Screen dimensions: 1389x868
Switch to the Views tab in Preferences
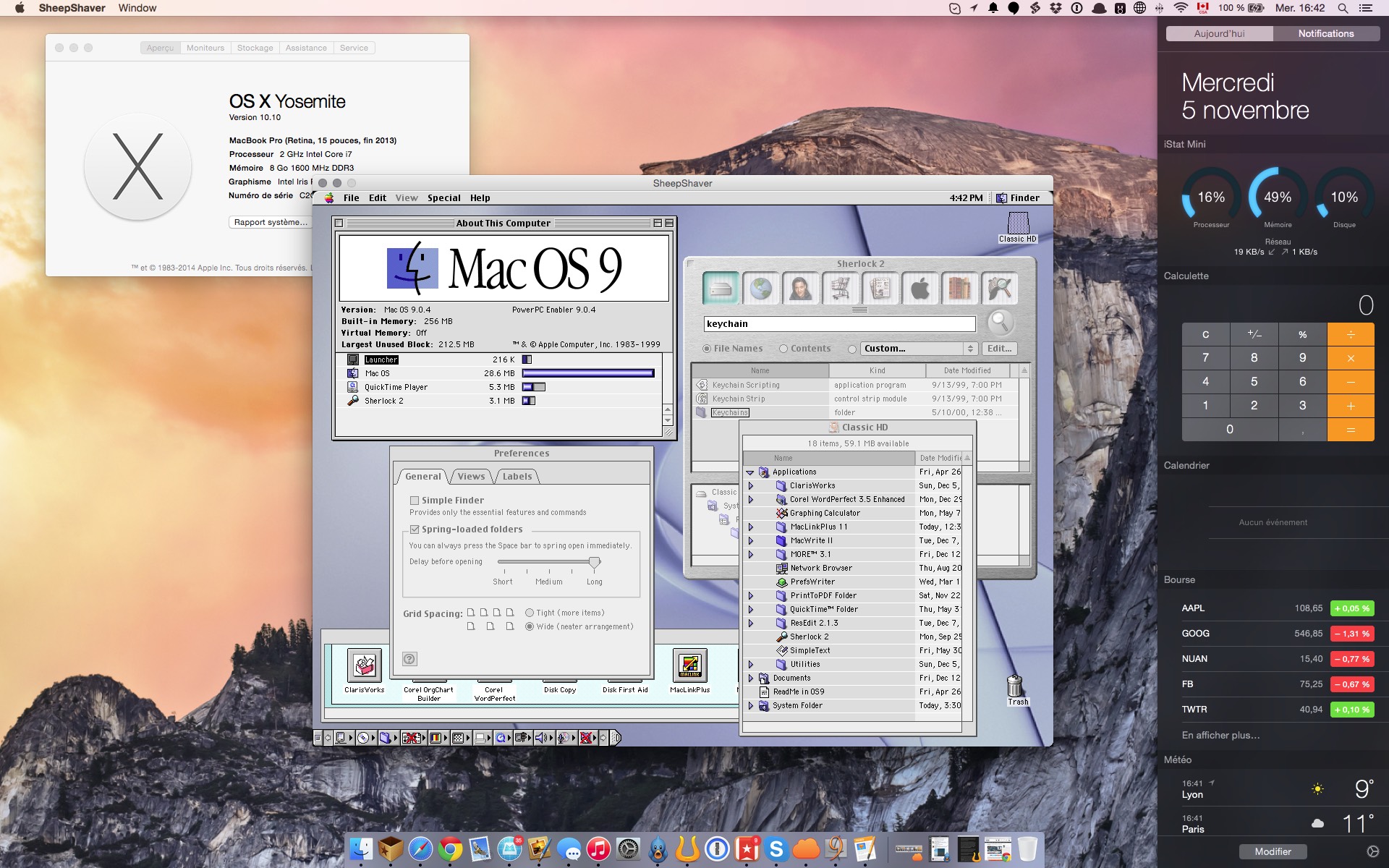tap(470, 476)
